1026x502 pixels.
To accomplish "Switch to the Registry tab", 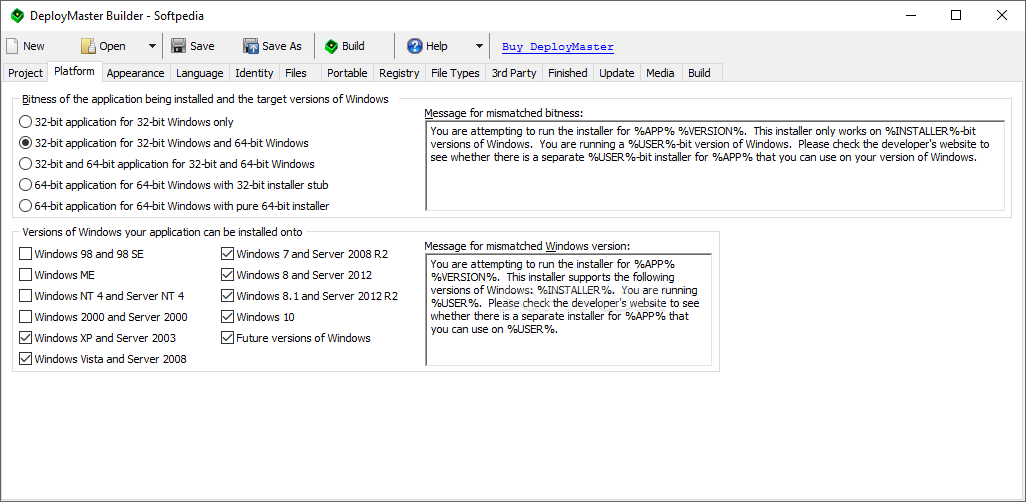I will (x=399, y=73).
